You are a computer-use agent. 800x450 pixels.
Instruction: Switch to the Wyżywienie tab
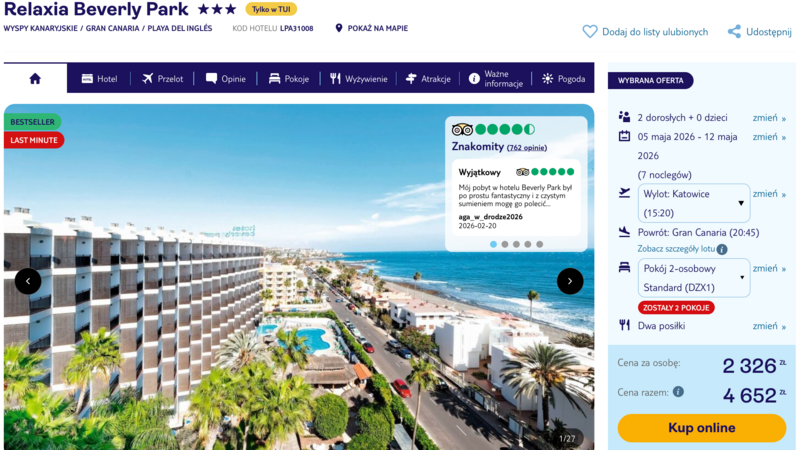click(x=358, y=79)
